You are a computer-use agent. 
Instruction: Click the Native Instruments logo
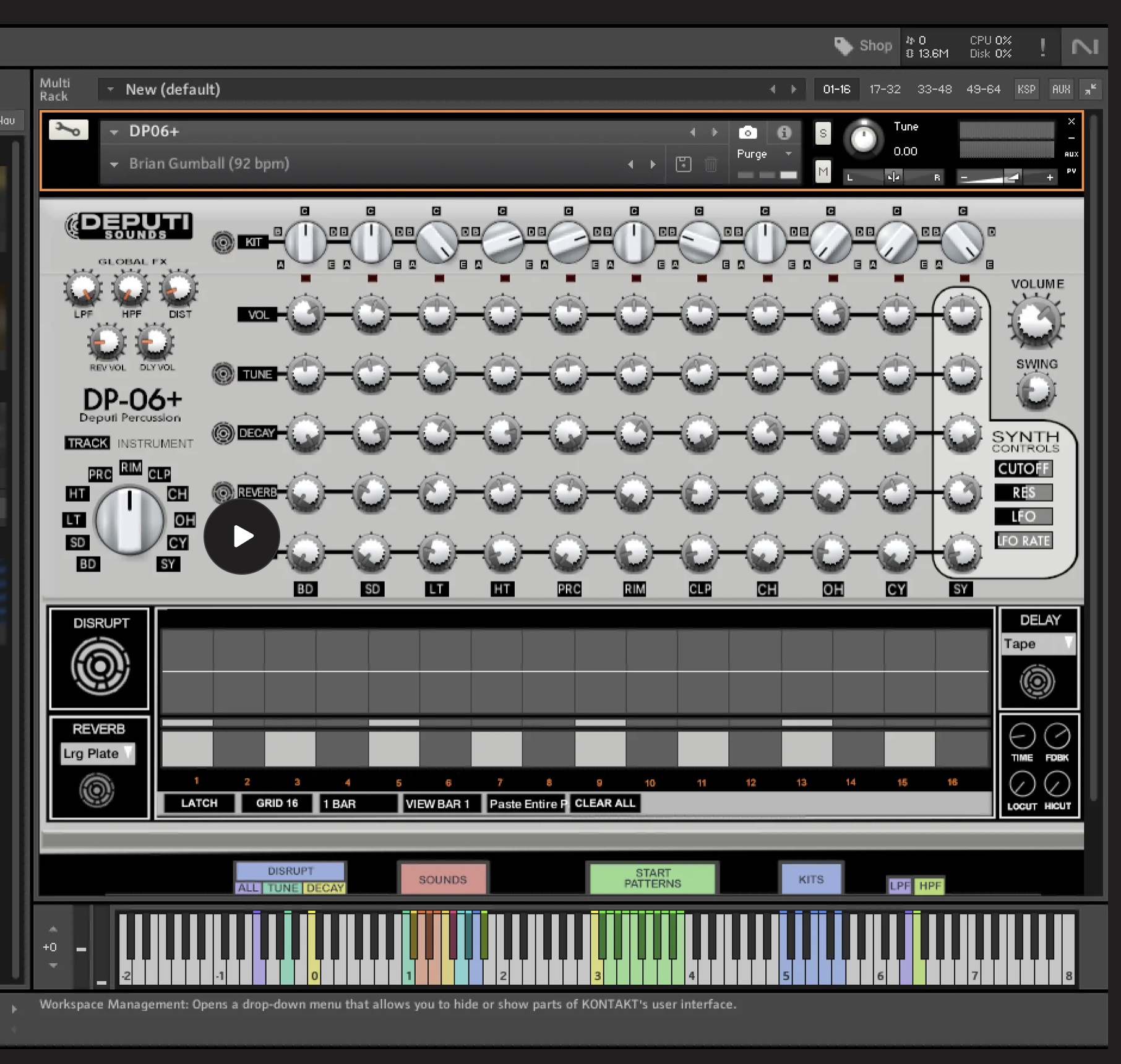pos(1084,46)
